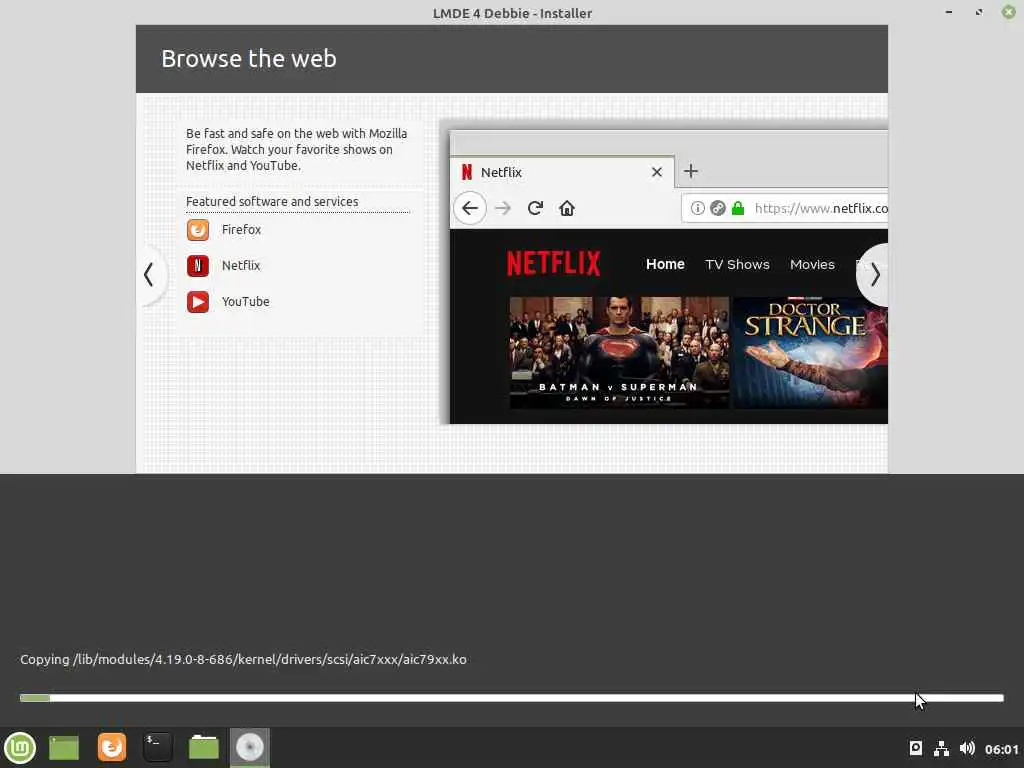1024x768 pixels.
Task: Click the new tab plus button
Action: 691,171
